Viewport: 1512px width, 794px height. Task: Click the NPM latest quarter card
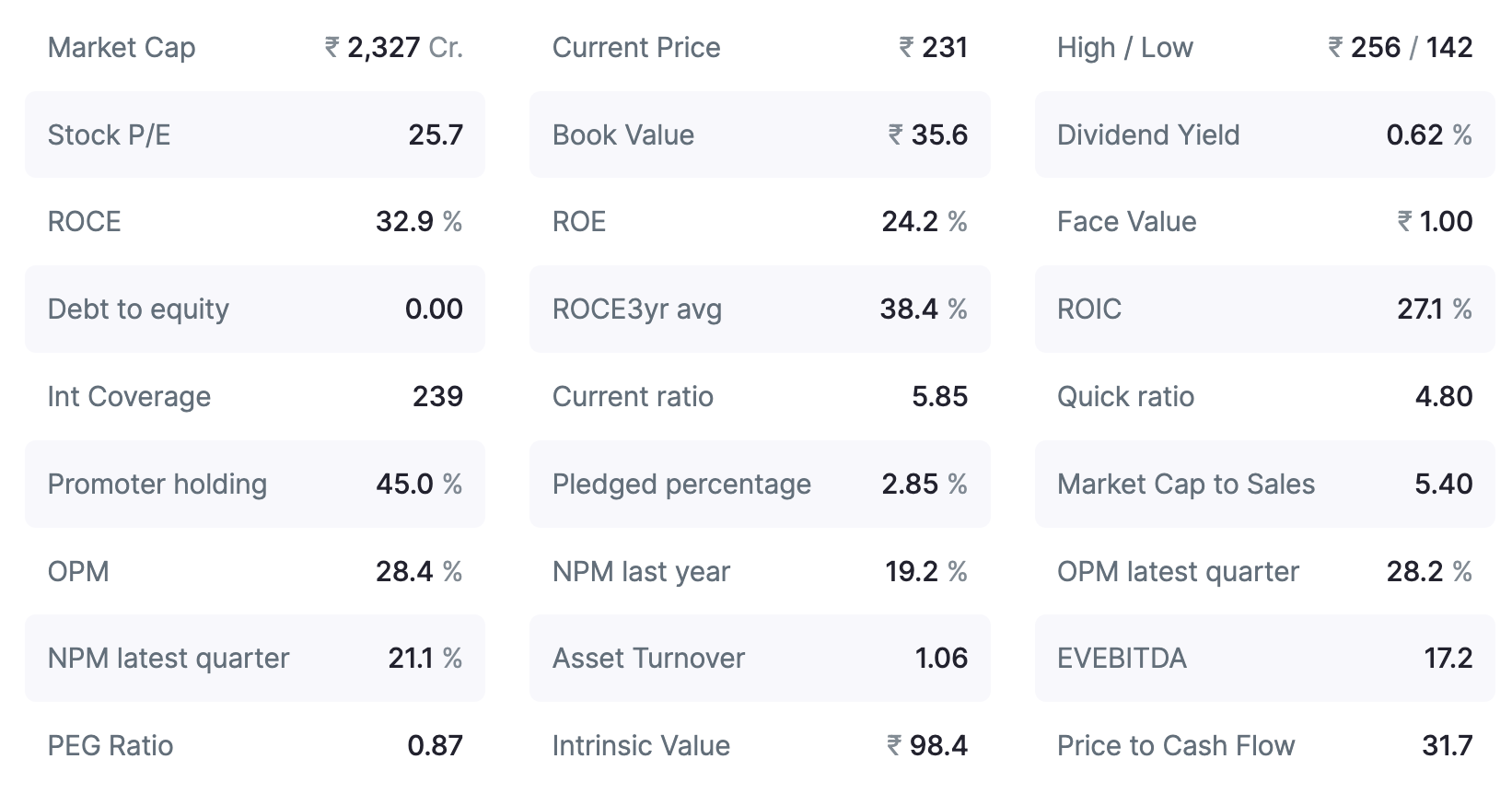(x=254, y=659)
